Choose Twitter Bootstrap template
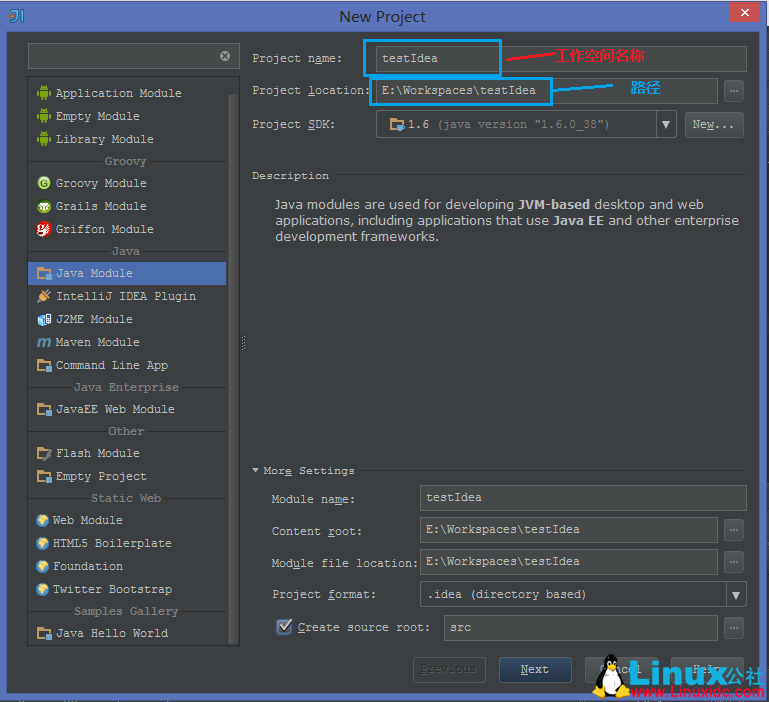This screenshot has width=769, height=702. (112, 589)
